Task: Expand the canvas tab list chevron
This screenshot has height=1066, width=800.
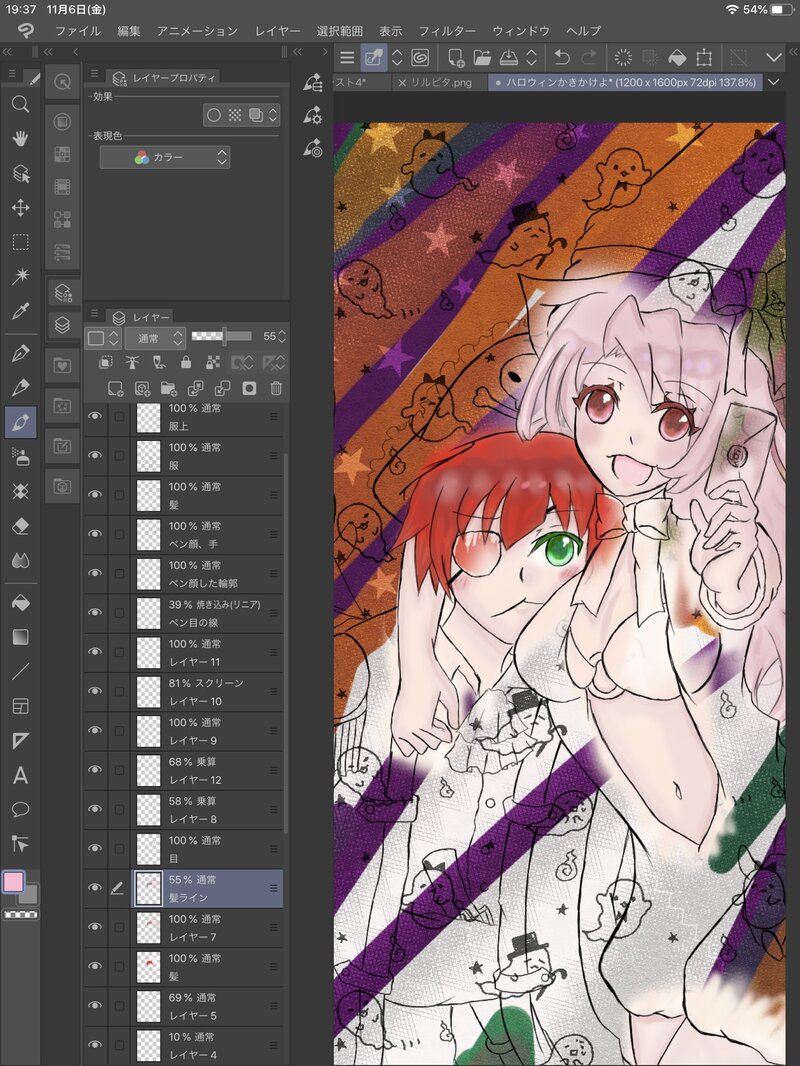Action: click(x=773, y=82)
